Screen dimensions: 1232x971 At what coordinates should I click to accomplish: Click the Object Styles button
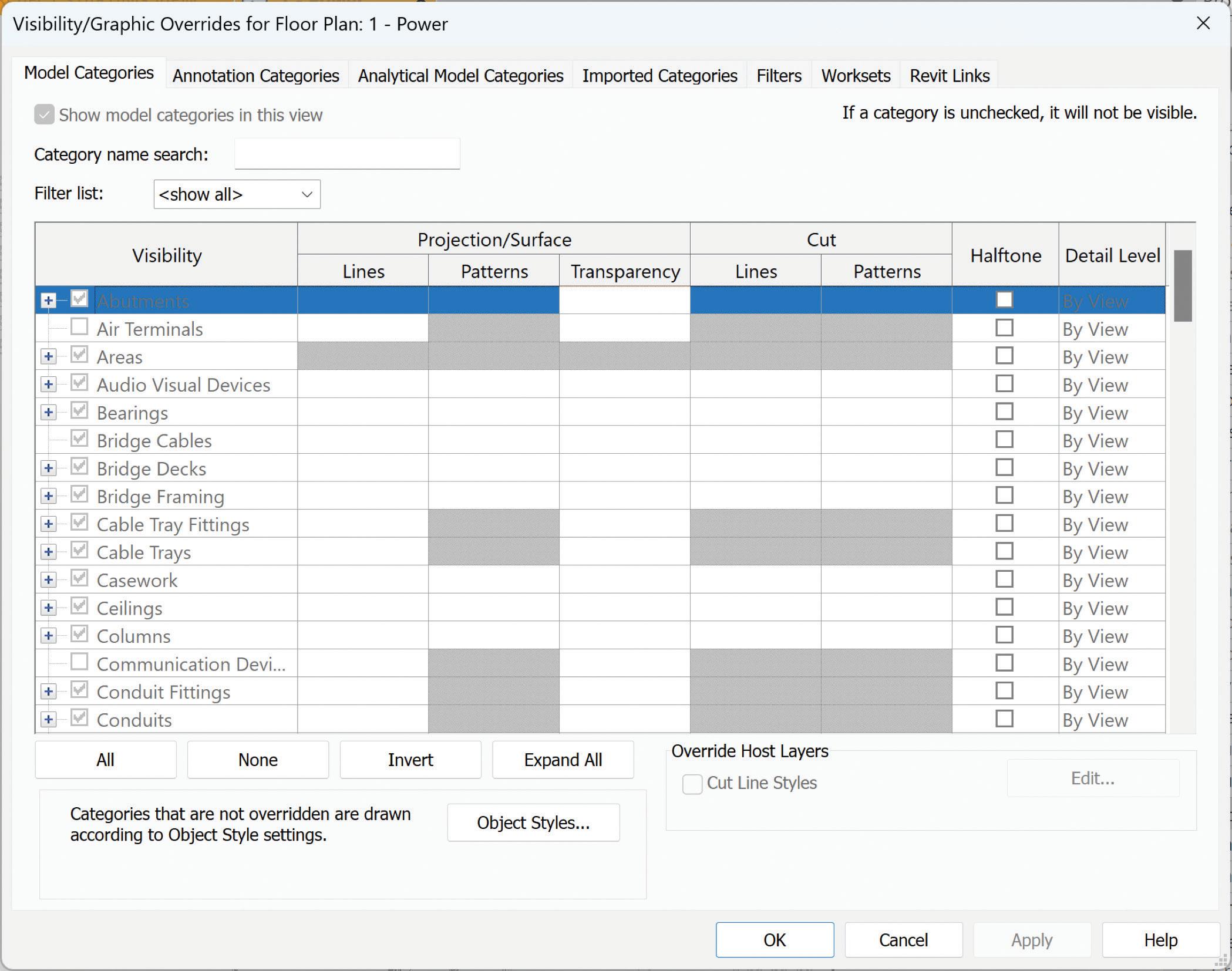point(533,822)
